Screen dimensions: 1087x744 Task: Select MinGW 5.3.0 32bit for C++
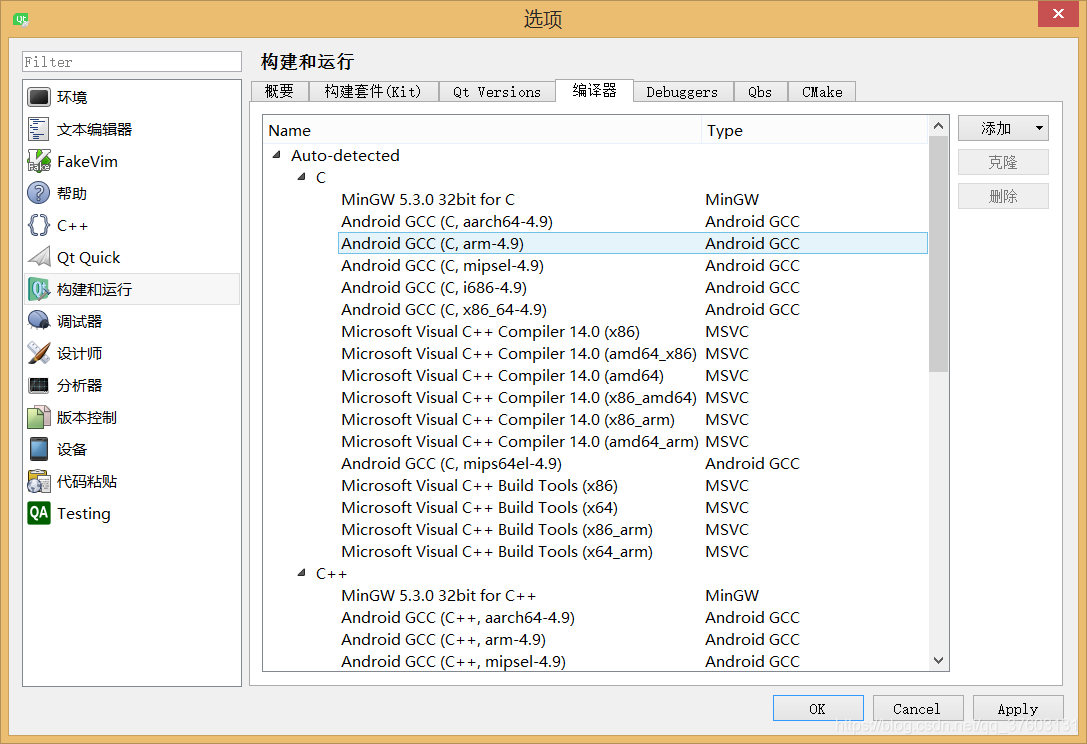point(633,596)
